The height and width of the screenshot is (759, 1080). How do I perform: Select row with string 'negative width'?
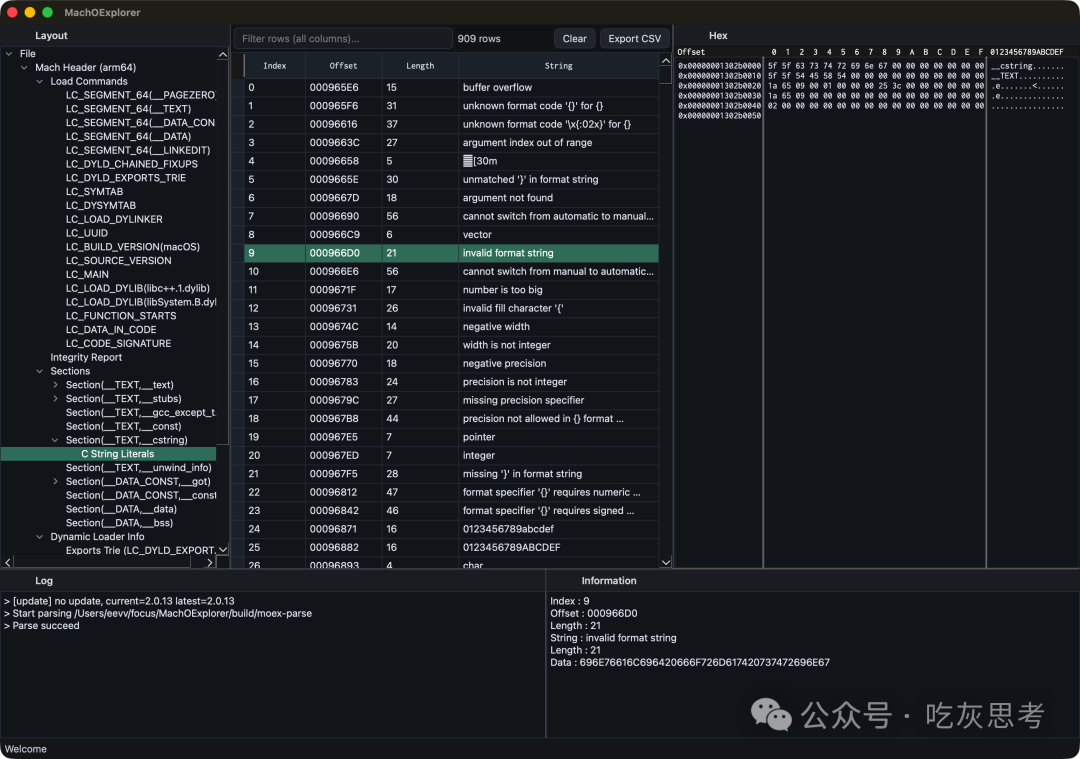[451, 326]
